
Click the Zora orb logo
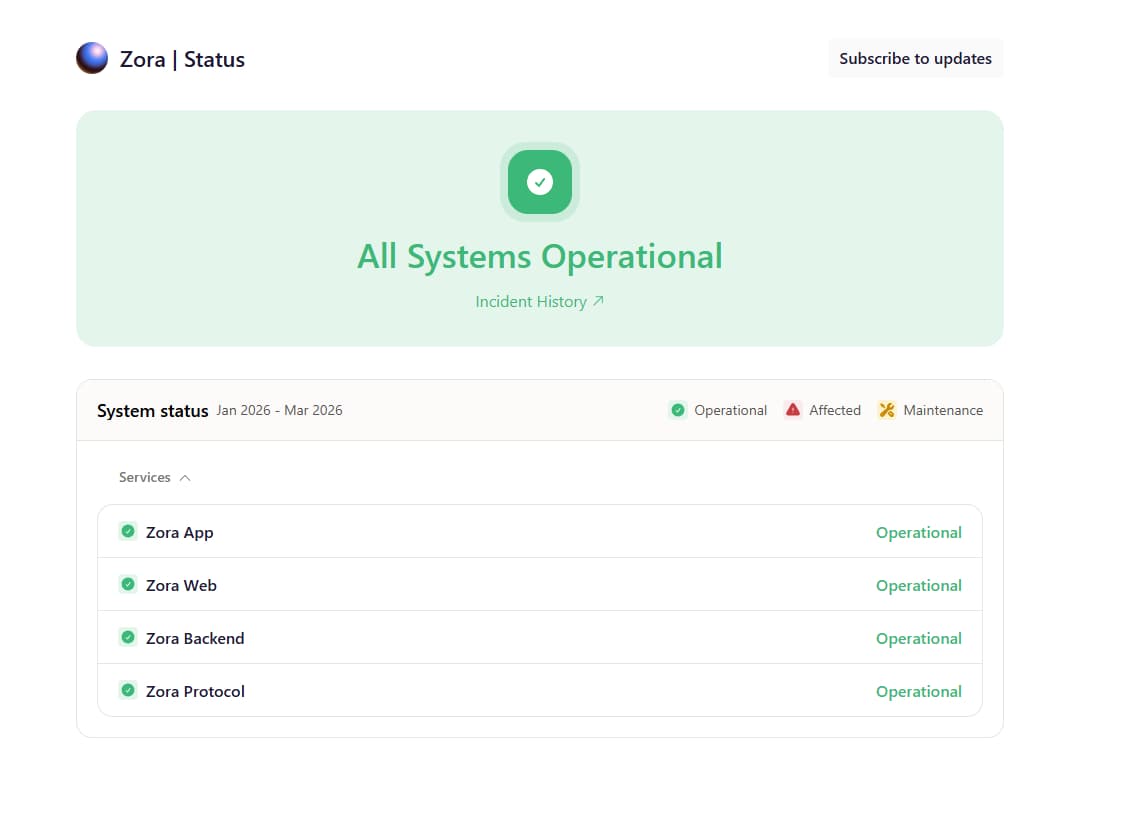point(92,58)
